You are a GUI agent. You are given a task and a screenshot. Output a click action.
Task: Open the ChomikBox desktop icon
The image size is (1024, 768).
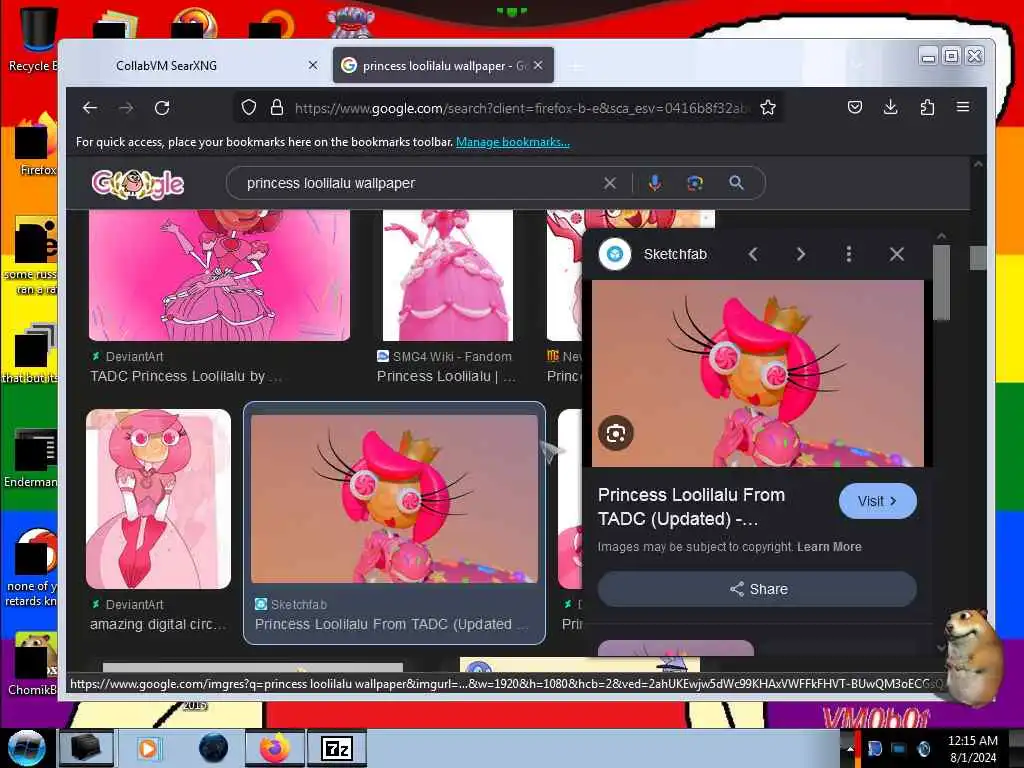pos(33,663)
